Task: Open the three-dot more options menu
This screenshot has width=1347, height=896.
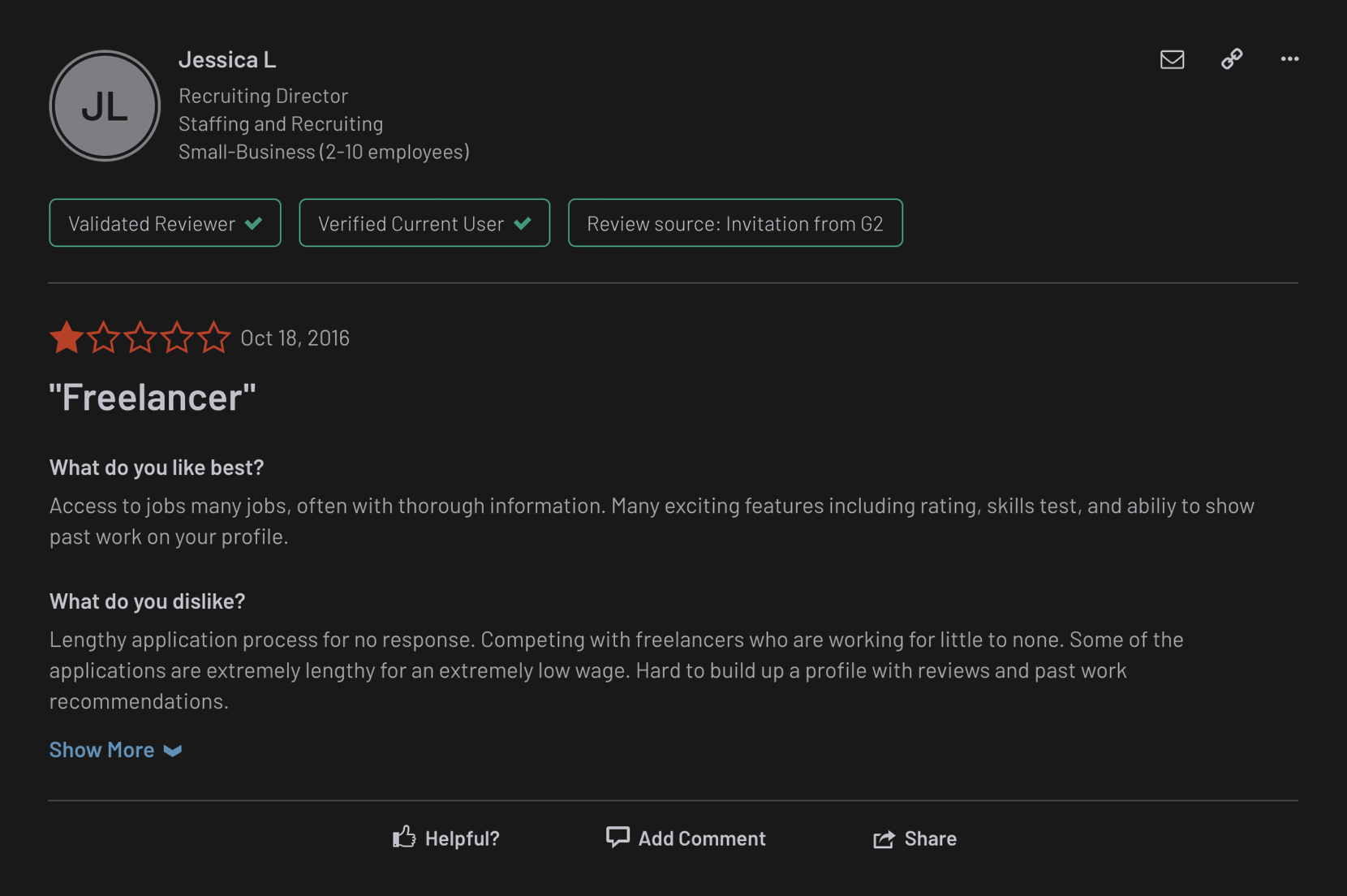Action: click(x=1289, y=59)
